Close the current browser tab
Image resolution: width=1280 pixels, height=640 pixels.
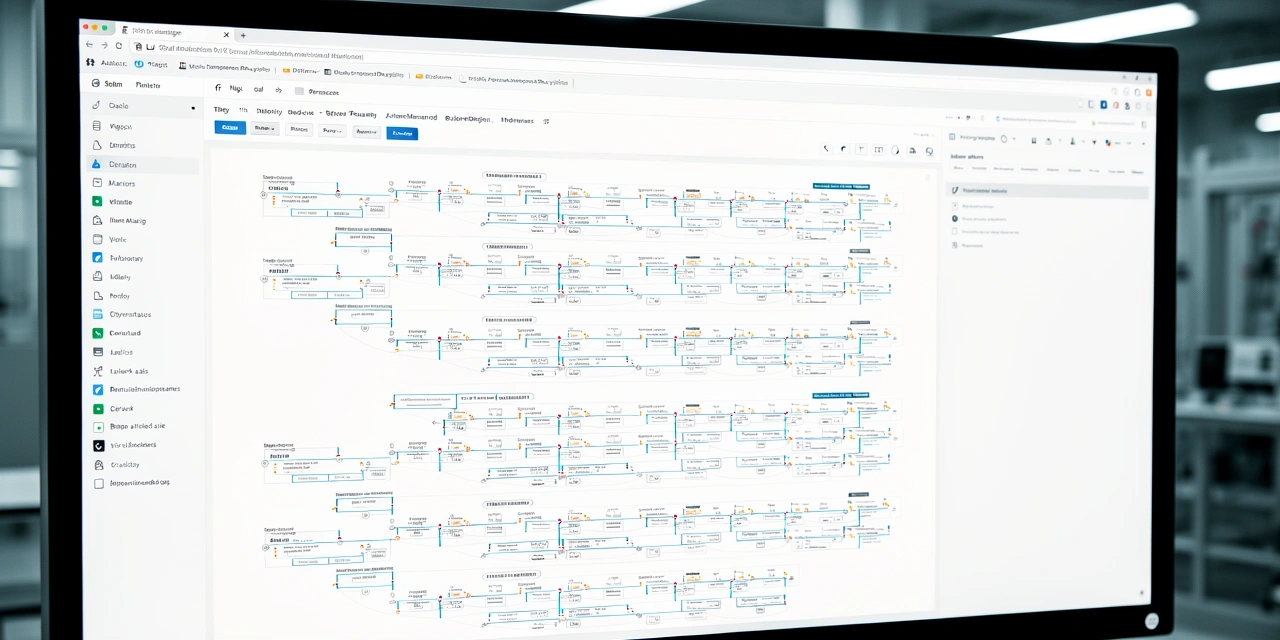[225, 34]
